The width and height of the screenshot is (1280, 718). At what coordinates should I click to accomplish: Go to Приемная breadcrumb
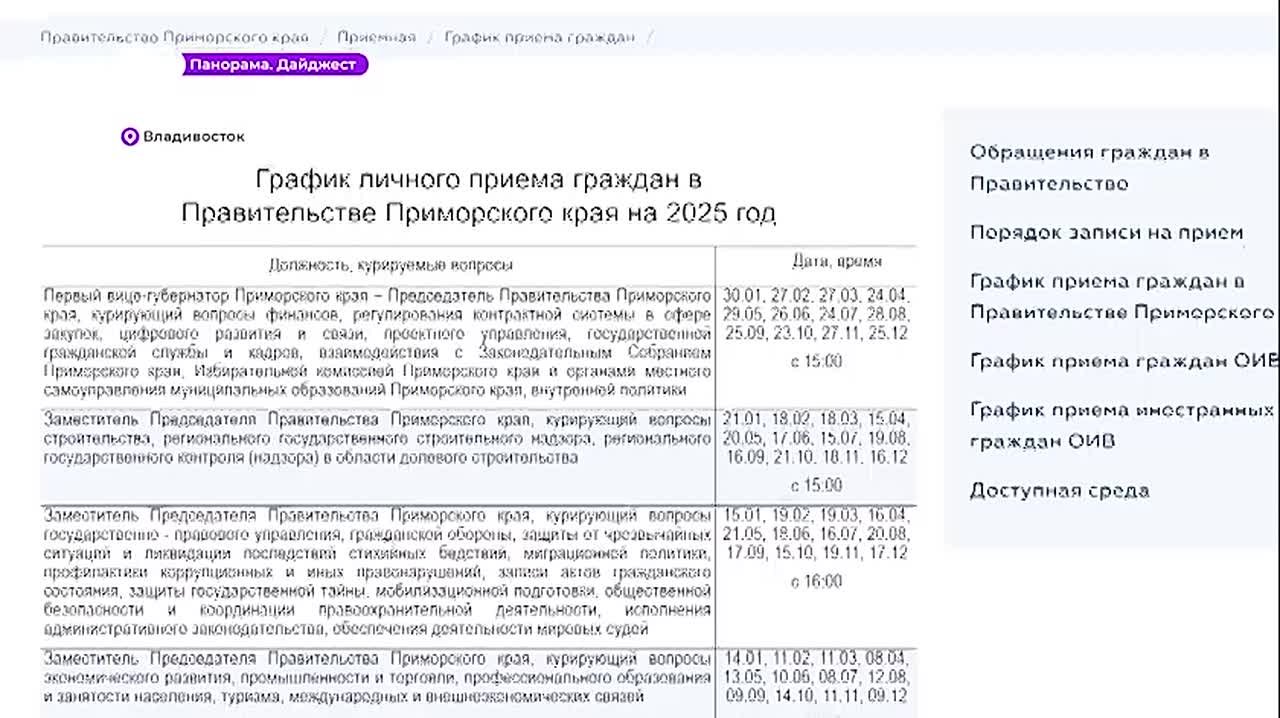pyautogui.click(x=376, y=37)
